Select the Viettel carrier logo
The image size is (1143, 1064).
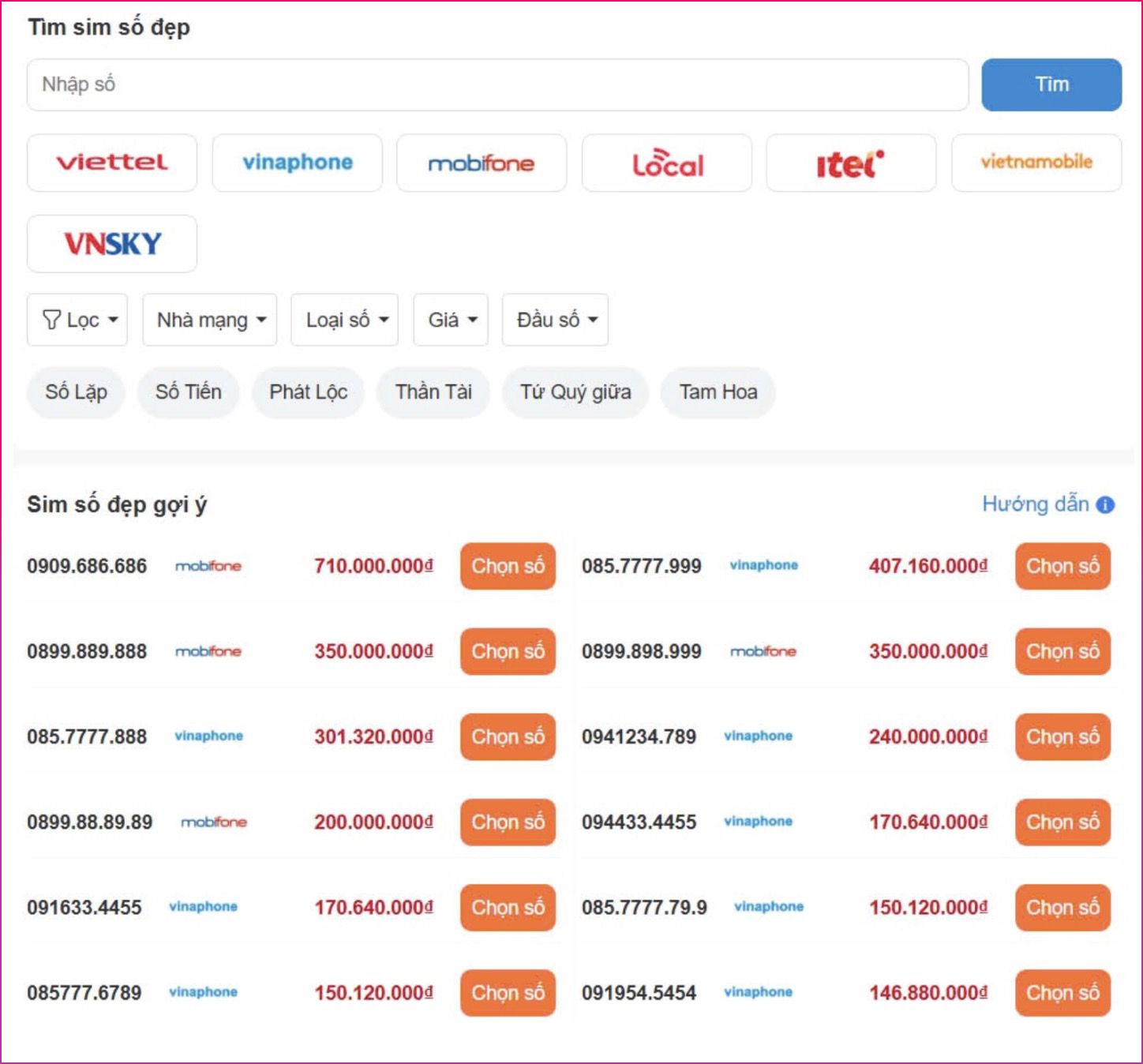coord(112,163)
